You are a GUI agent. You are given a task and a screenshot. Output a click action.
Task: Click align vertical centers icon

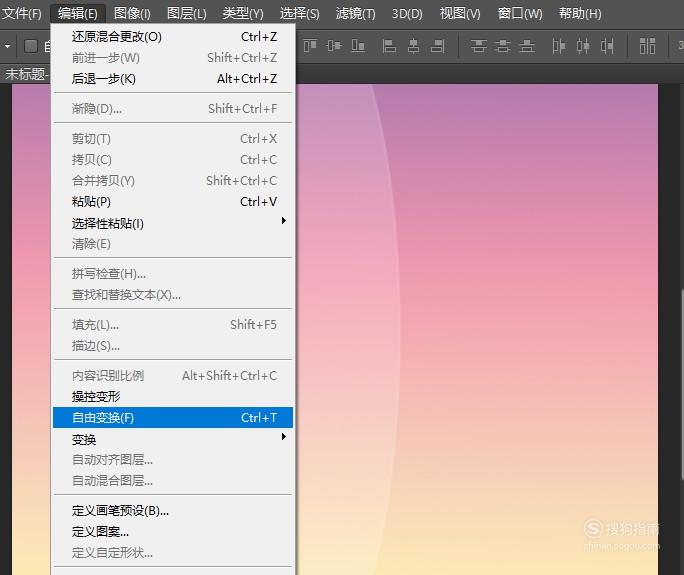click(x=334, y=45)
